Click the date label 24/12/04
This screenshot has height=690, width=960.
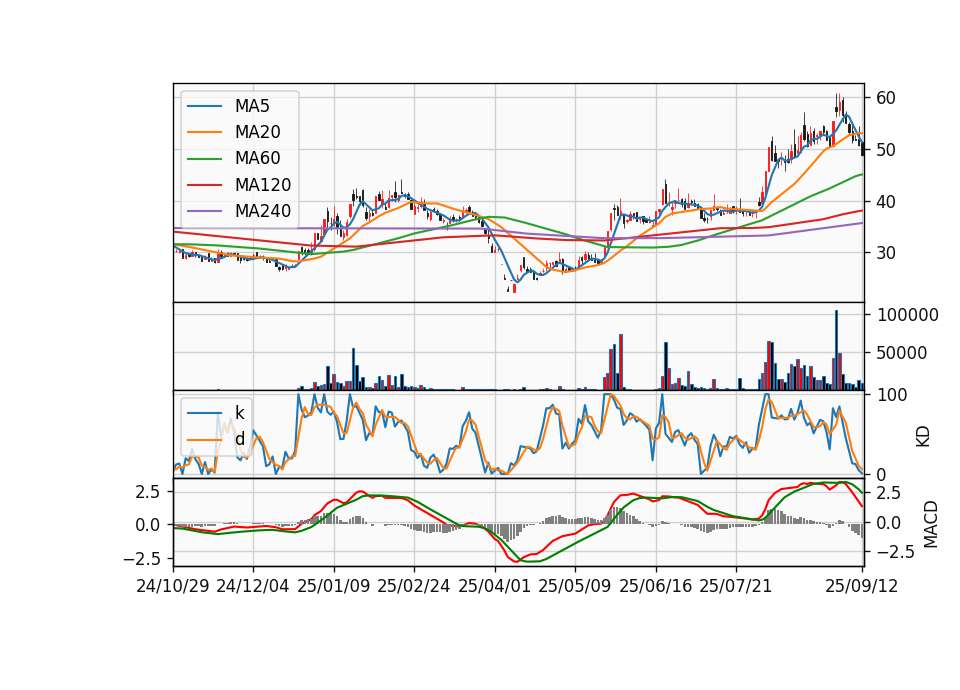pyautogui.click(x=253, y=586)
